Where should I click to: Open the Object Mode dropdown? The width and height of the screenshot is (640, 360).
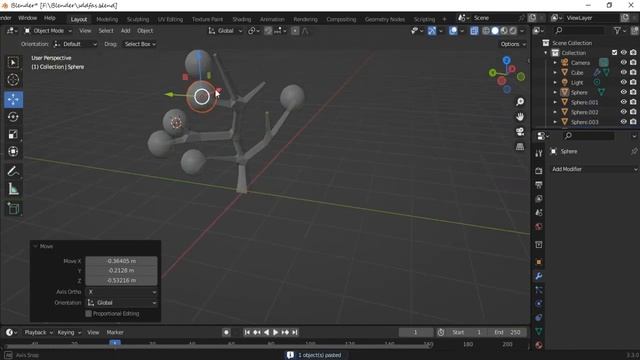[x=48, y=31]
